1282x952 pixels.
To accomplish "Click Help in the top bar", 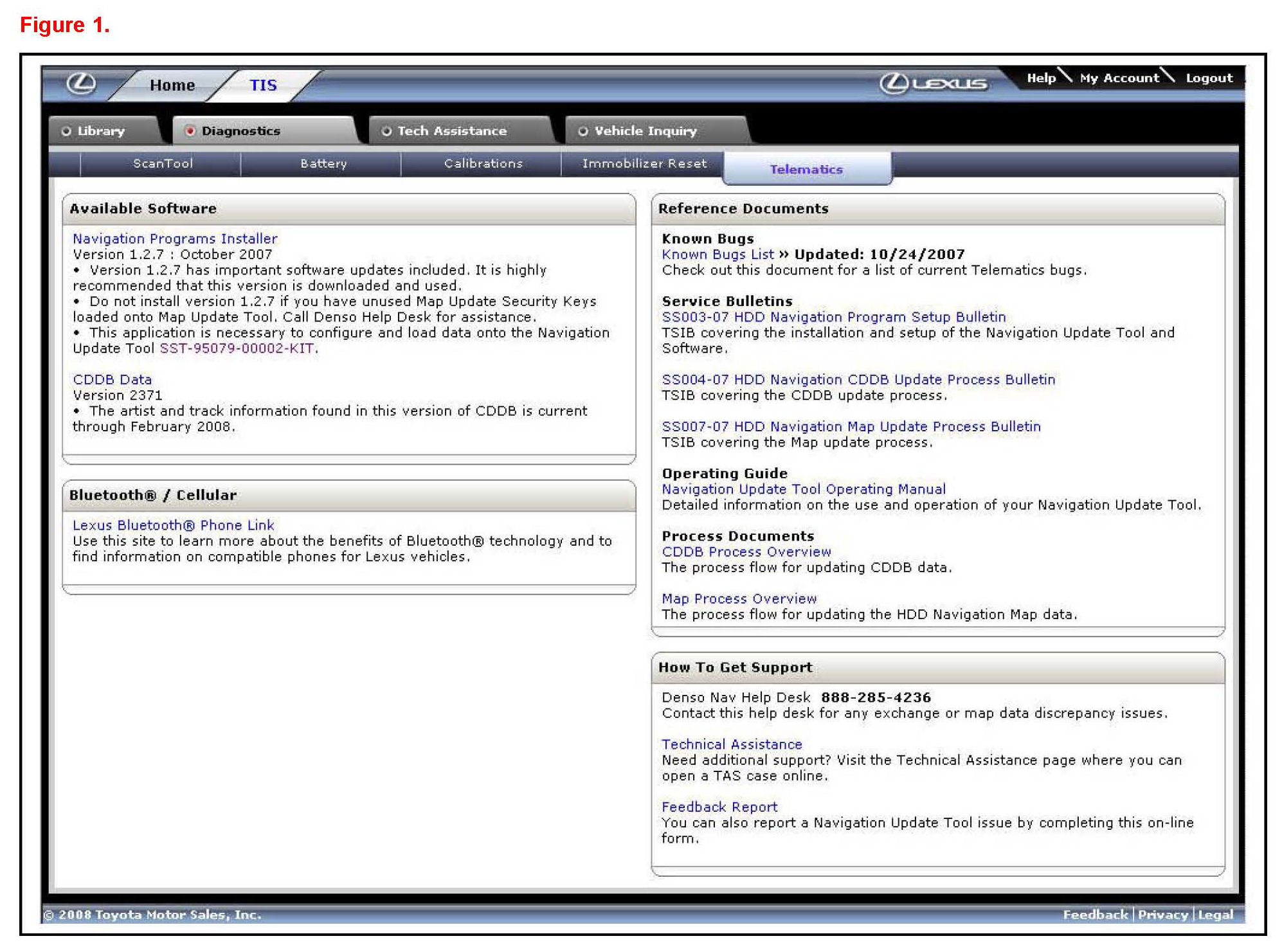I will [1041, 78].
